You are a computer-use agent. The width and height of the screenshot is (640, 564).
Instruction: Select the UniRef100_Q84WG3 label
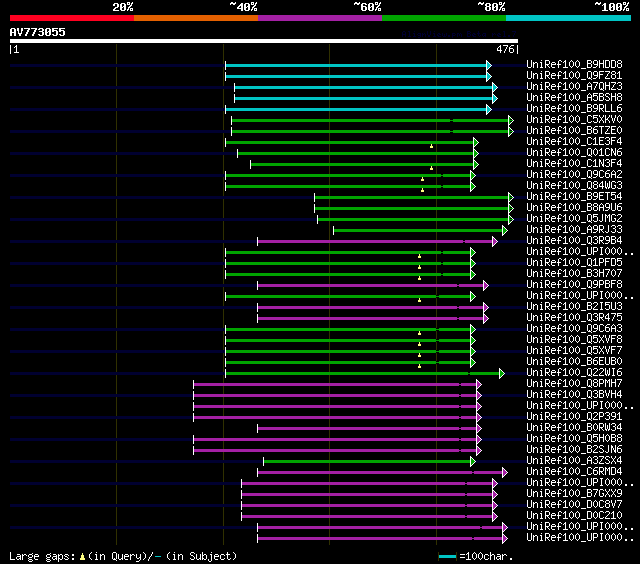574,186
